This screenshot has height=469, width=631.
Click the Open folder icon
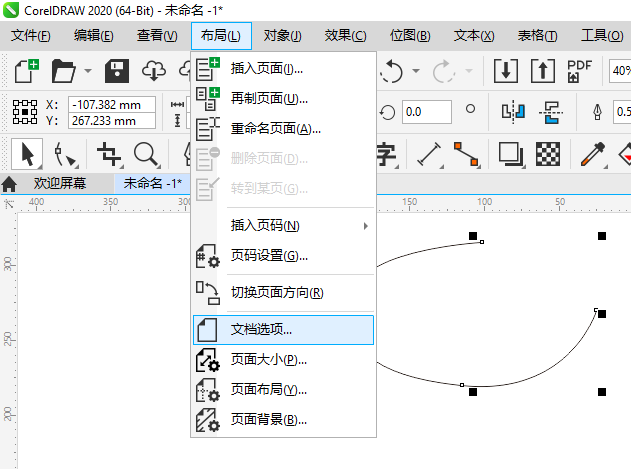(x=63, y=71)
